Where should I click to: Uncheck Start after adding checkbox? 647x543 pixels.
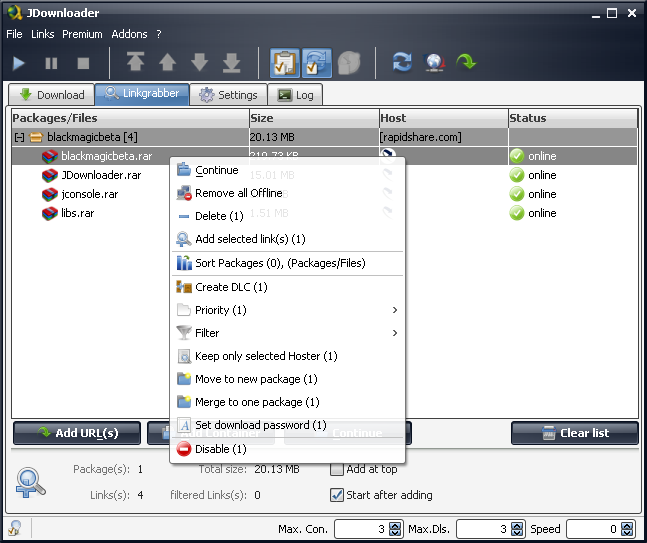pos(337,495)
